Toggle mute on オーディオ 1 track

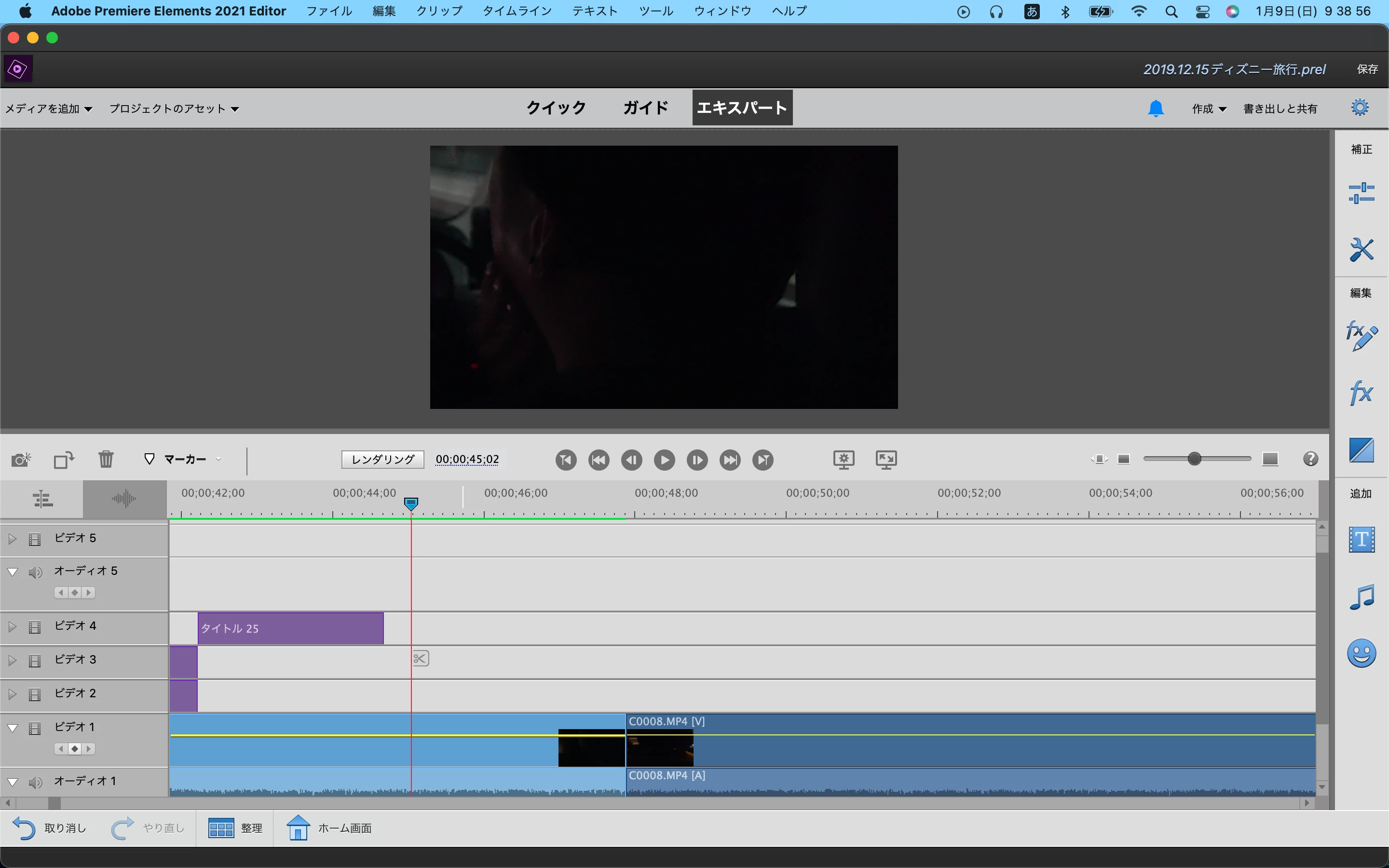point(36,782)
